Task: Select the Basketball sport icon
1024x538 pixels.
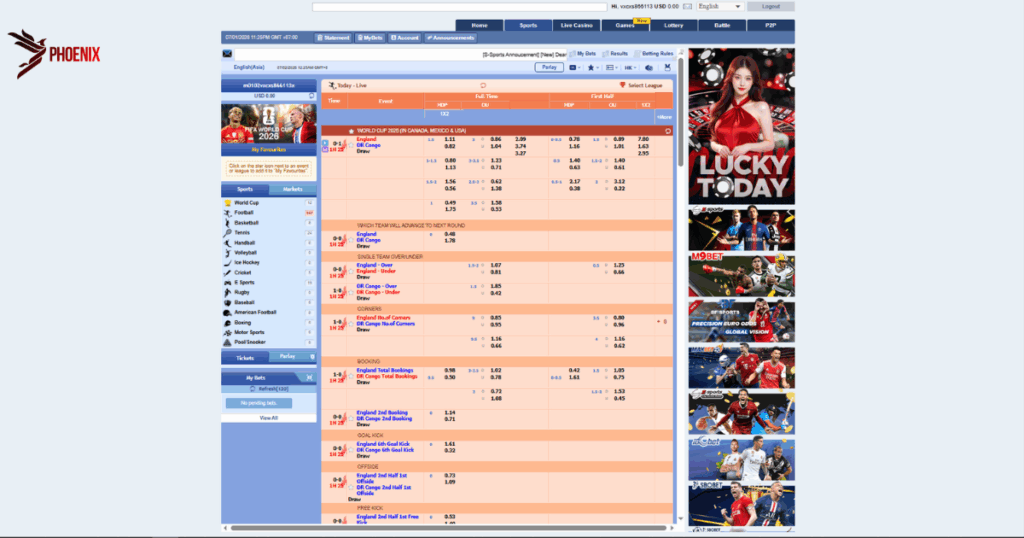Action: tap(227, 223)
